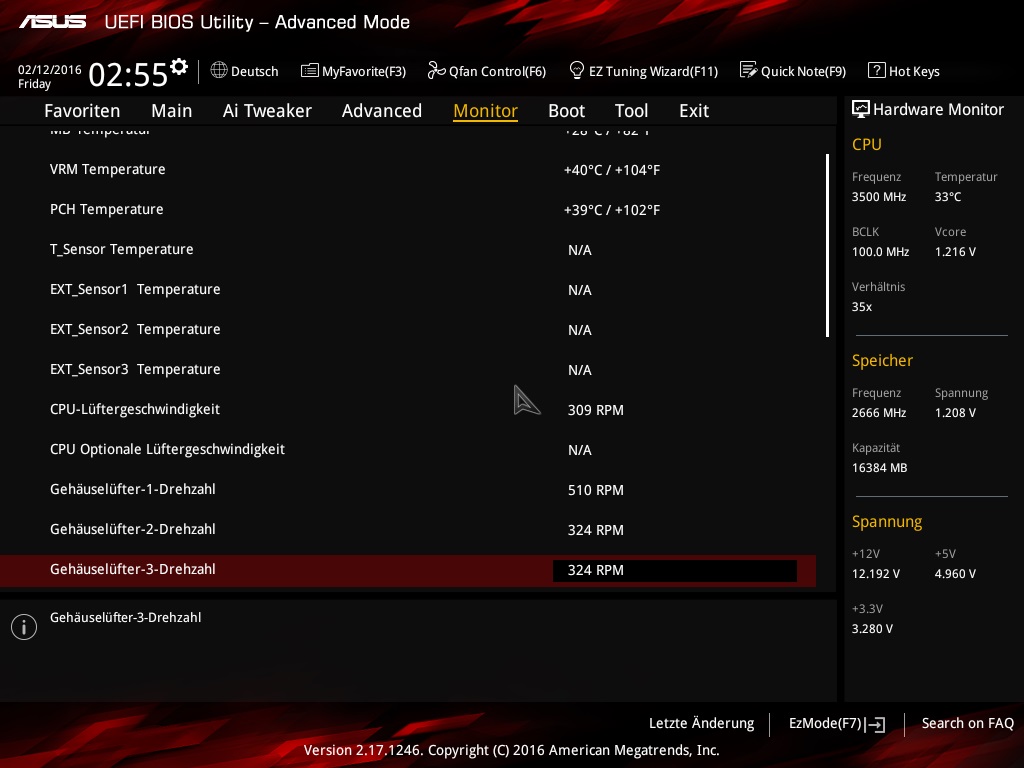The width and height of the screenshot is (1024, 768).
Task: Select the Monitor tab
Action: (x=486, y=111)
